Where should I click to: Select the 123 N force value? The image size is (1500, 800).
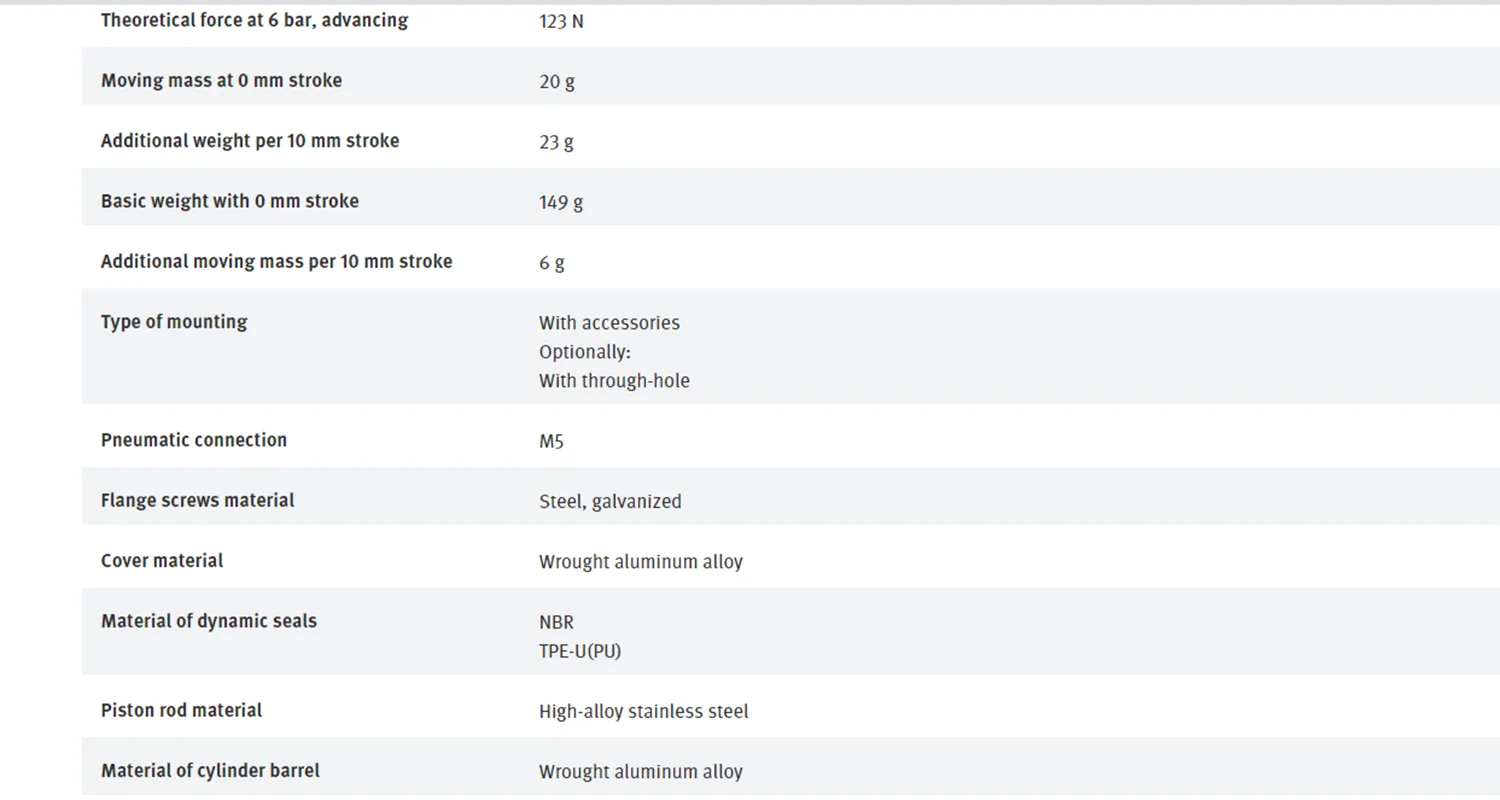561,21
